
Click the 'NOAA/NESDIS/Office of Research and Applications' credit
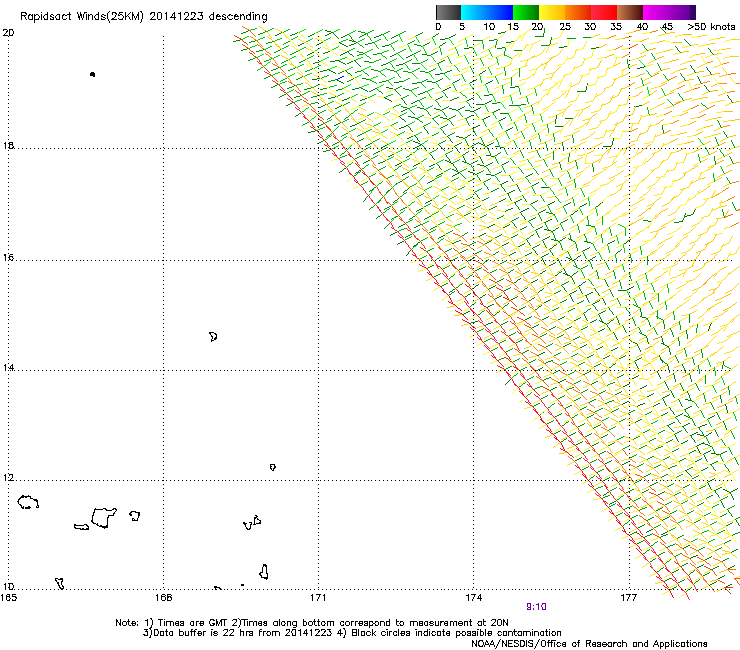[589, 644]
